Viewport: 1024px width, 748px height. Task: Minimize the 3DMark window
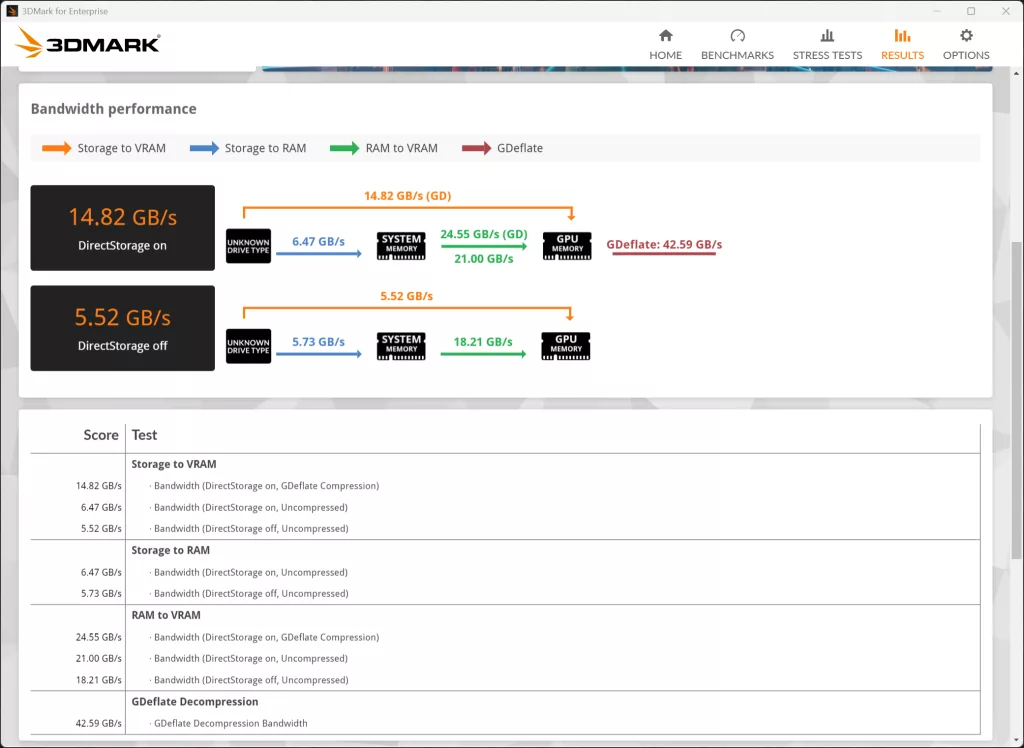click(937, 11)
